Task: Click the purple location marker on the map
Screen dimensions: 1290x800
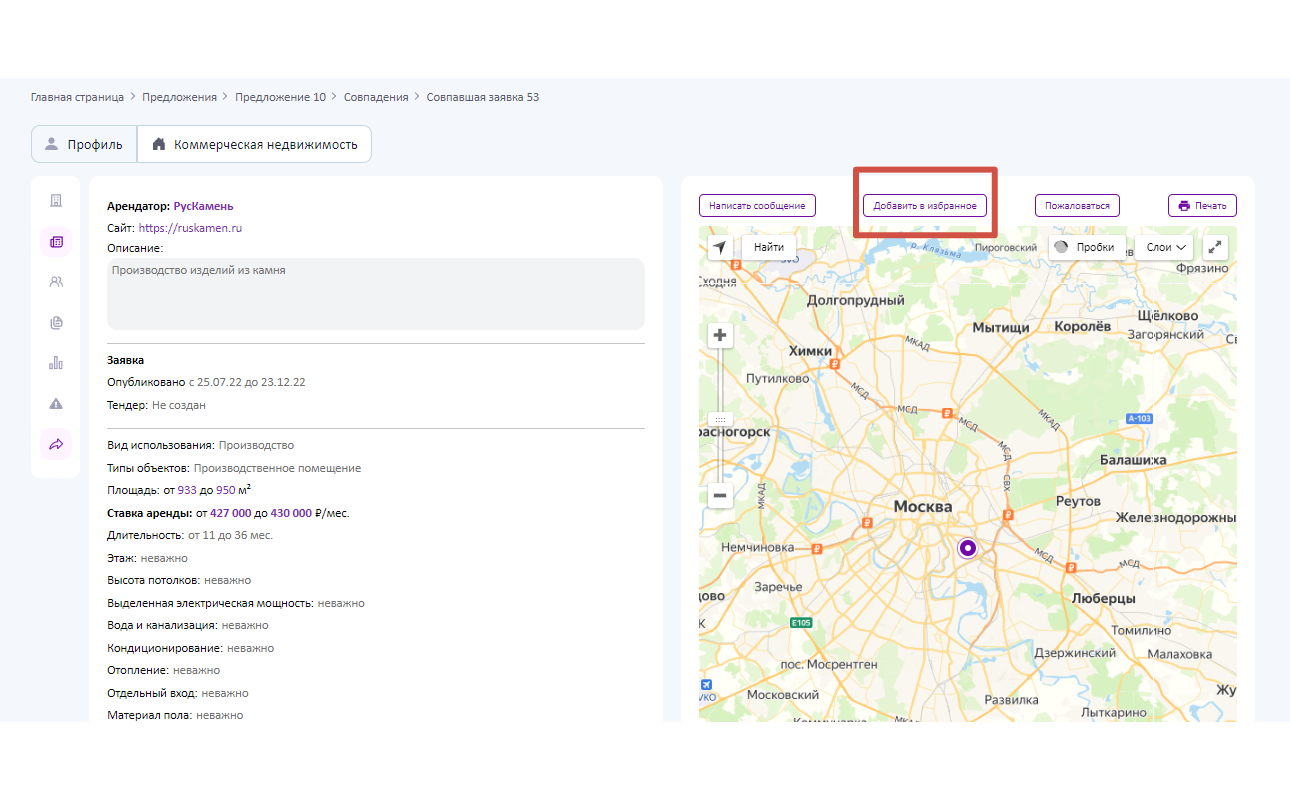Action: pyautogui.click(x=967, y=548)
